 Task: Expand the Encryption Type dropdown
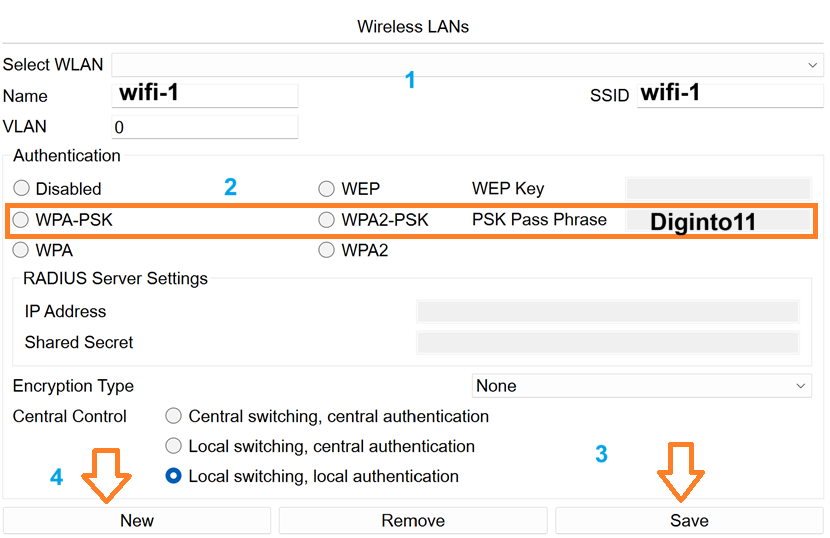[x=641, y=386]
